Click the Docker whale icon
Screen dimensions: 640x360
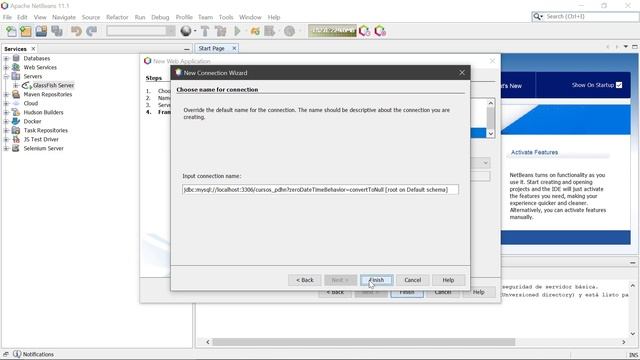coord(16,121)
